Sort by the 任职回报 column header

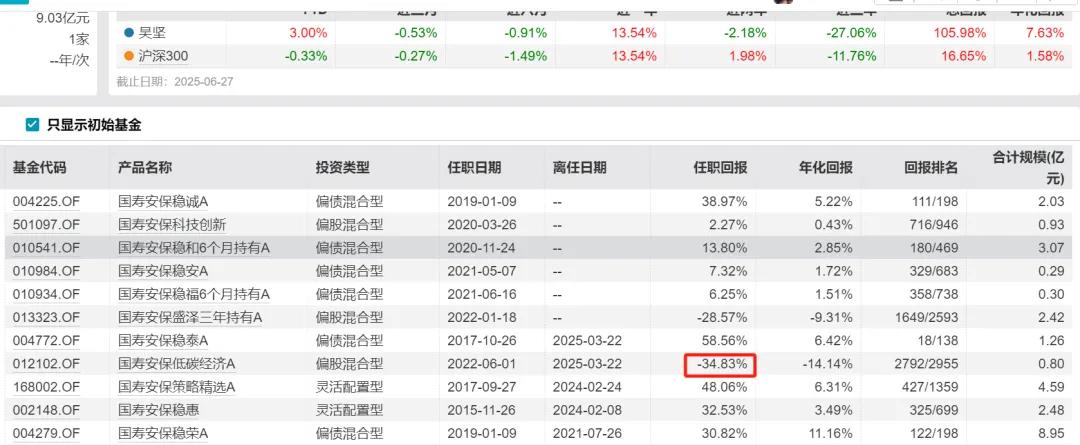pos(720,167)
